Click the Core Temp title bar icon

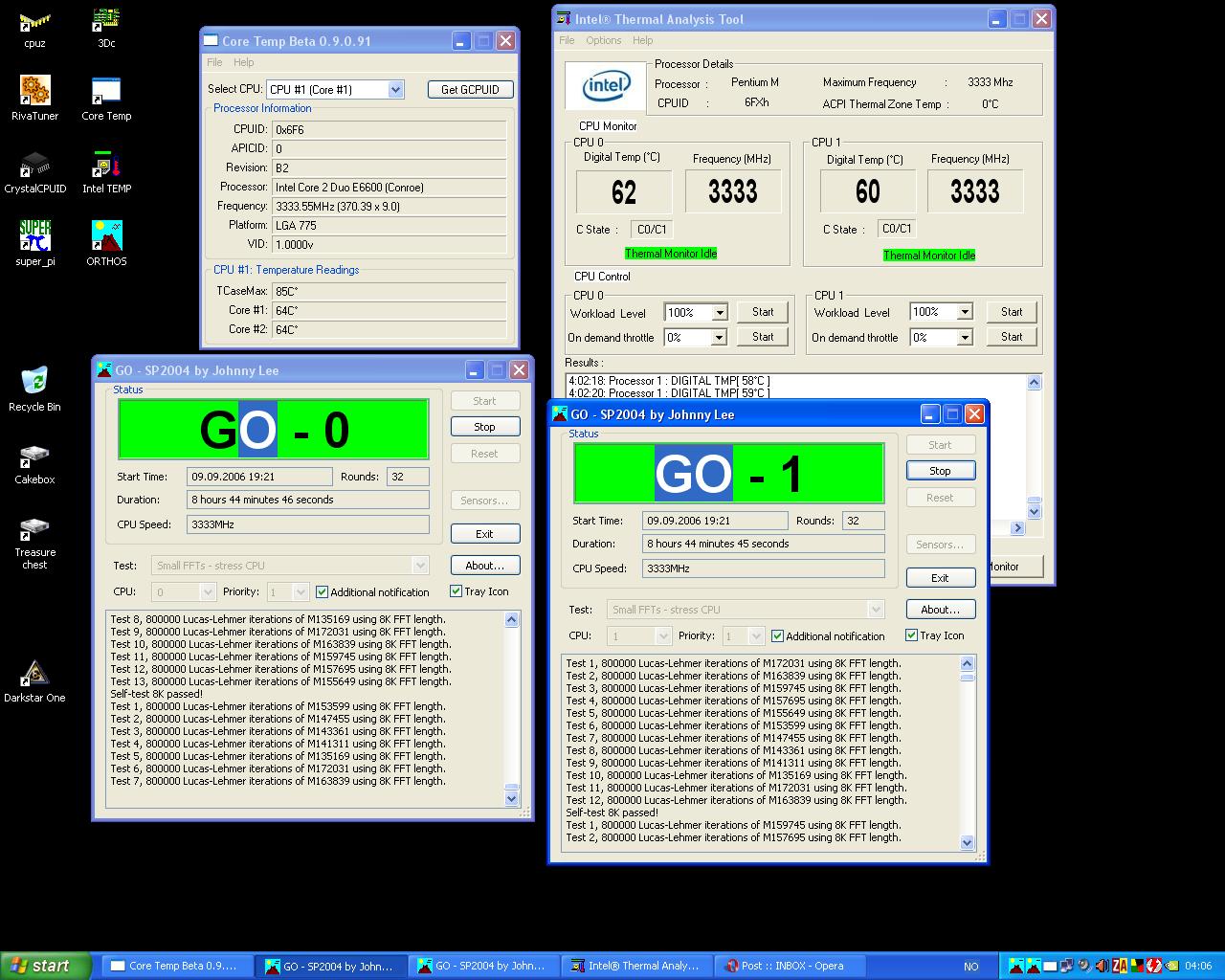point(212,41)
